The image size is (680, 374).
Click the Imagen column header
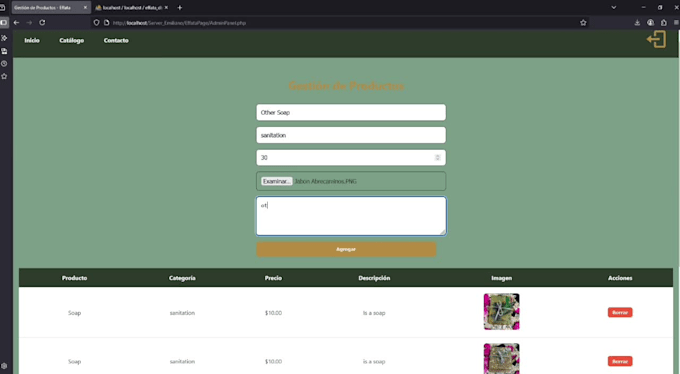click(501, 278)
